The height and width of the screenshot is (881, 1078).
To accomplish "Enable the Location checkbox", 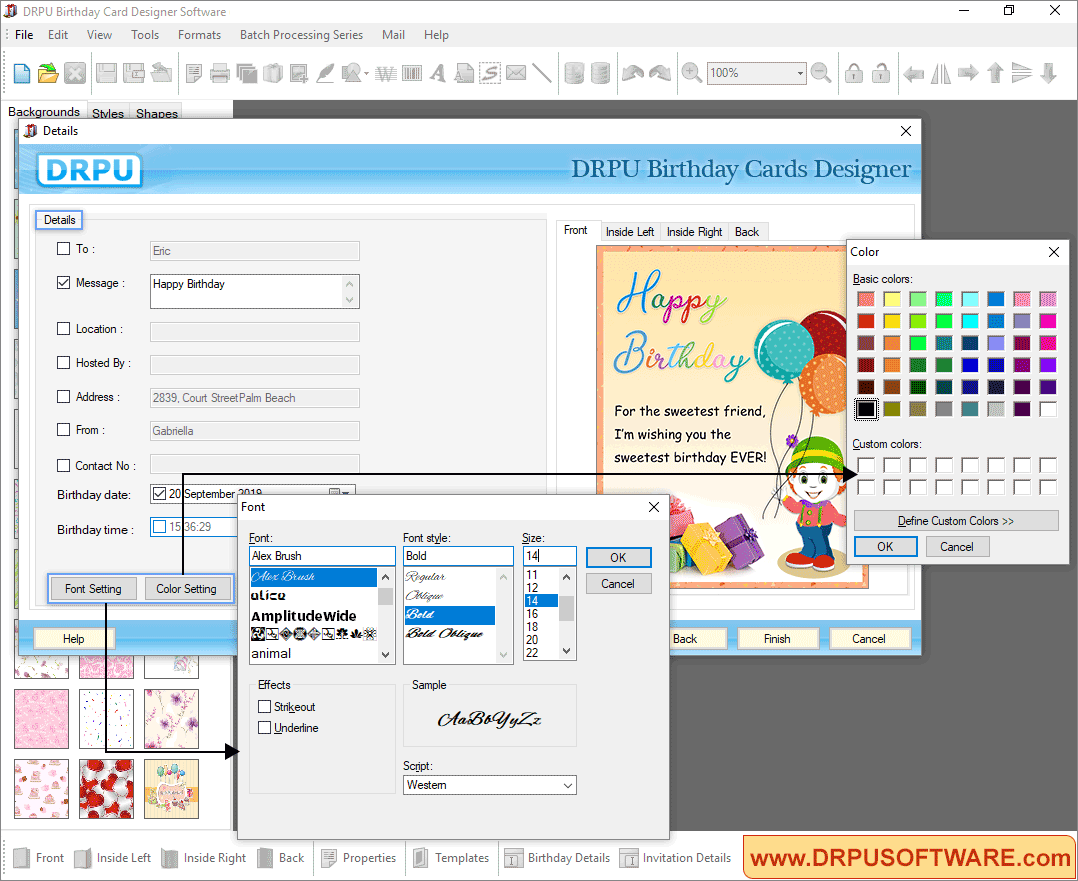I will click(63, 329).
